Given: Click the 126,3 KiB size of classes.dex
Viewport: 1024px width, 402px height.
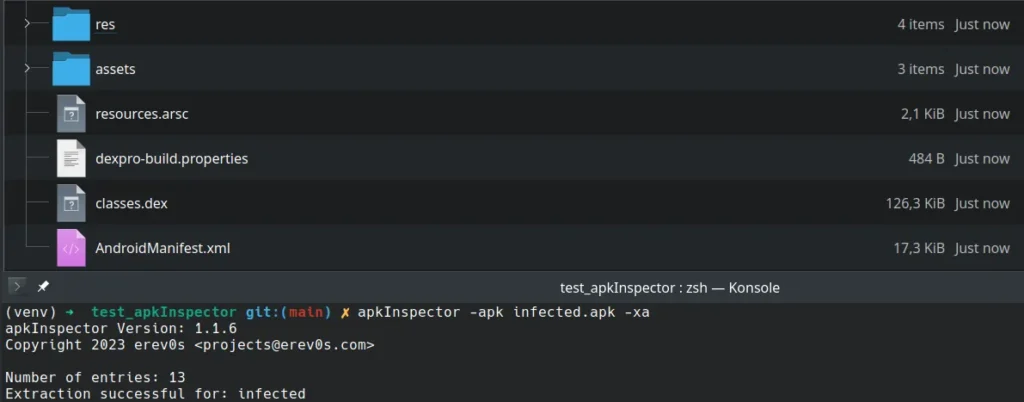Looking at the screenshot, I should click(x=915, y=203).
